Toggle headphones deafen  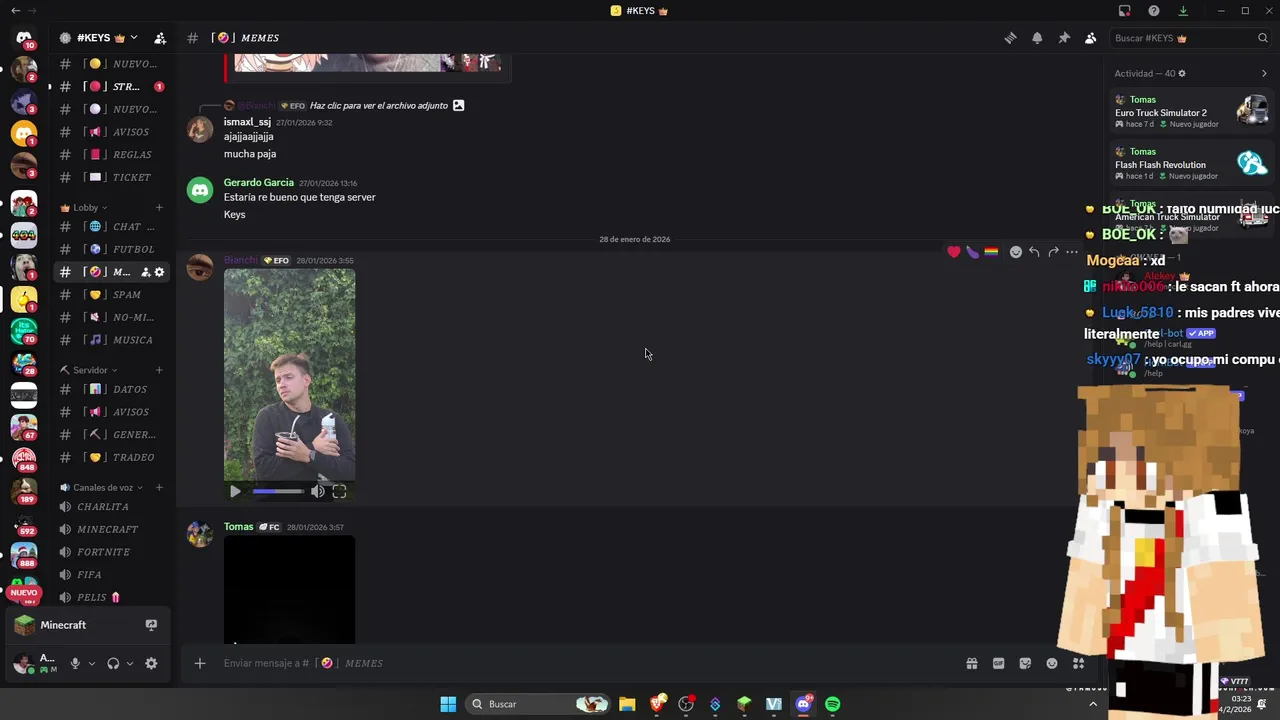[113, 663]
